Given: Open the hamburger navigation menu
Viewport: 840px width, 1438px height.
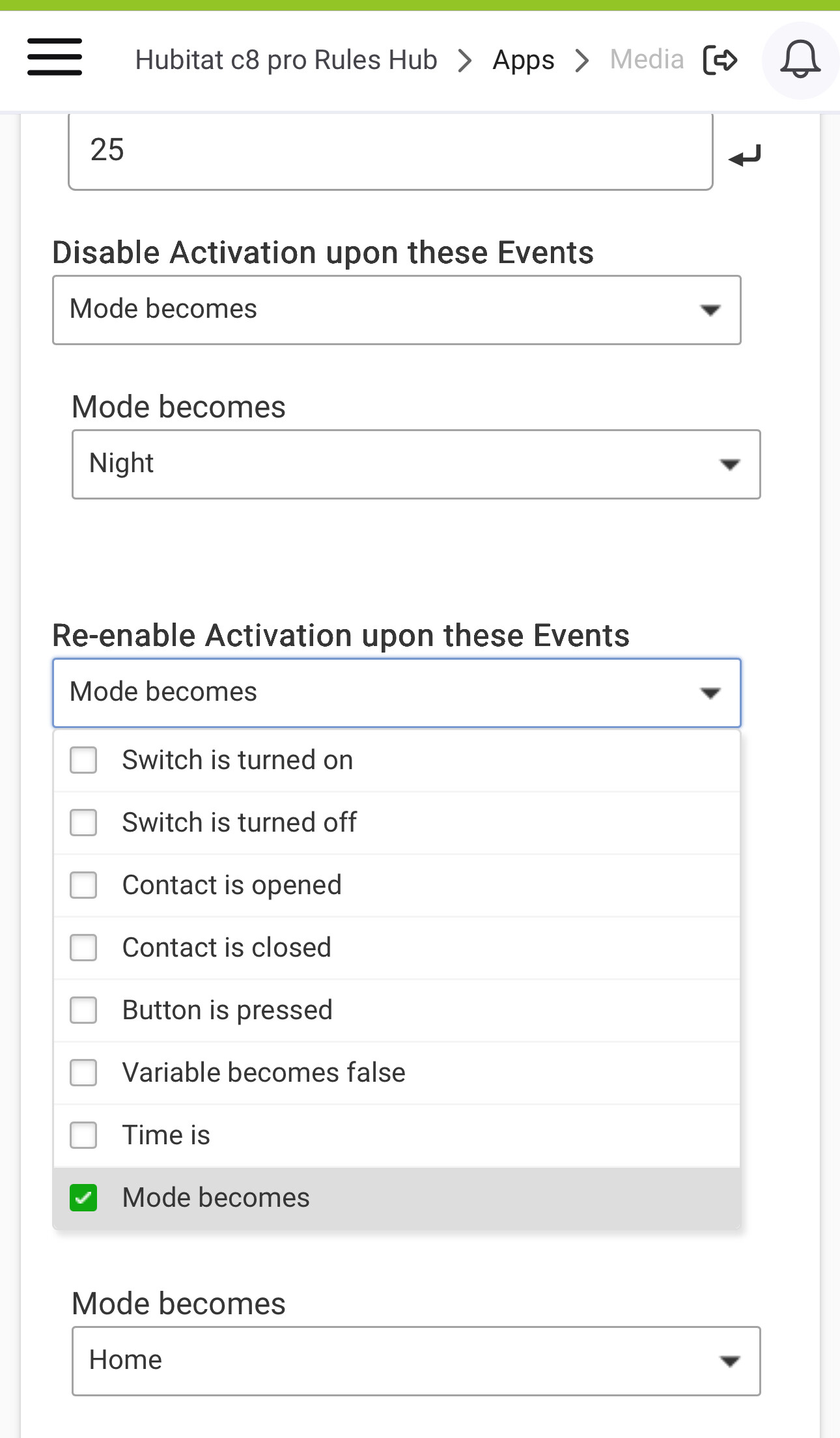Looking at the screenshot, I should point(55,57).
